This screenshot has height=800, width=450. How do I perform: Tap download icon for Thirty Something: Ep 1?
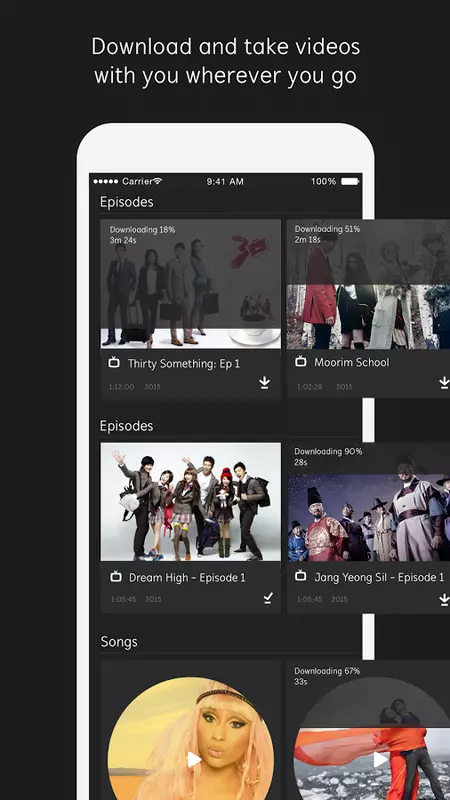point(264,383)
